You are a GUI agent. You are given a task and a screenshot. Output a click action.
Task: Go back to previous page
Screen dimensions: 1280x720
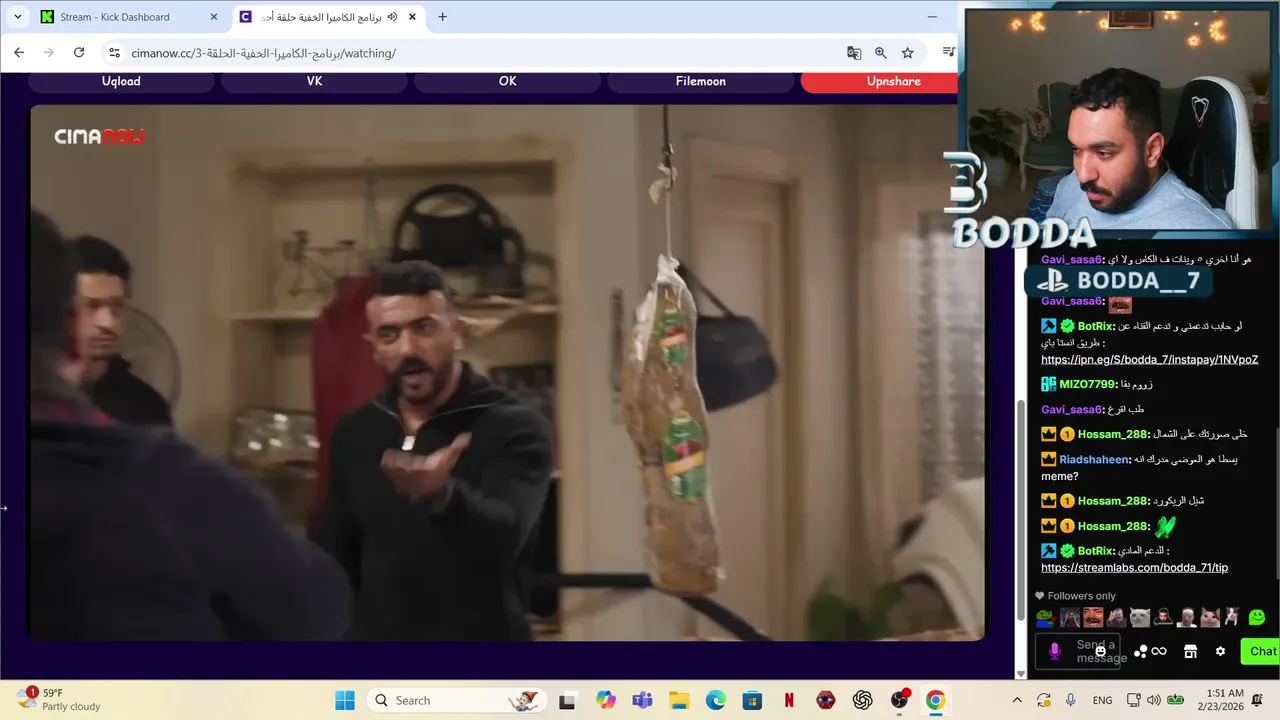coord(19,53)
